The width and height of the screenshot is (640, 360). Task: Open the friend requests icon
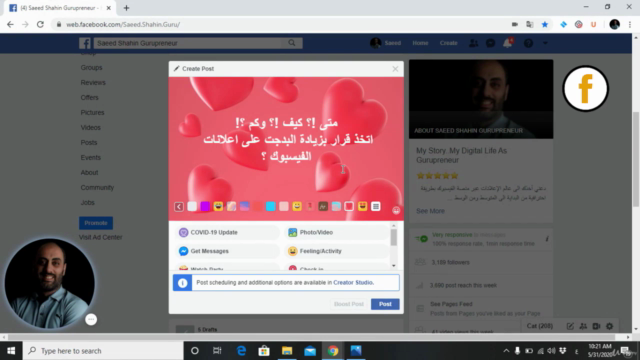[473, 43]
